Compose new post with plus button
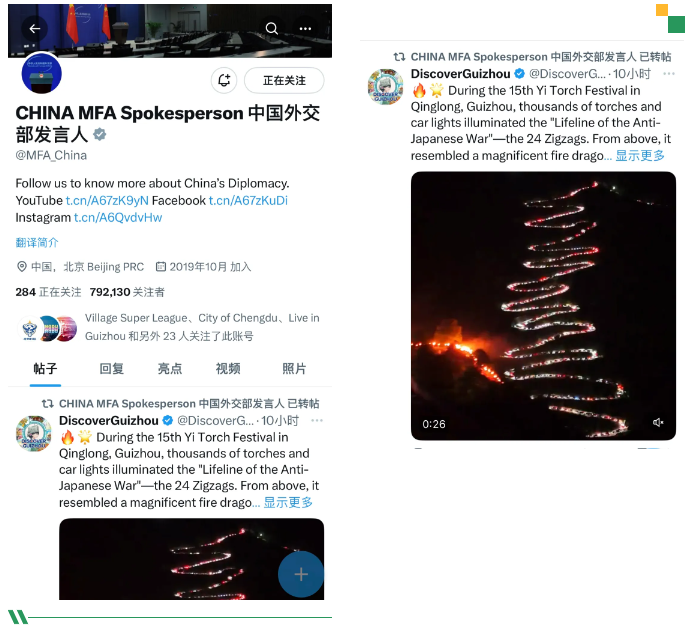 click(x=301, y=574)
